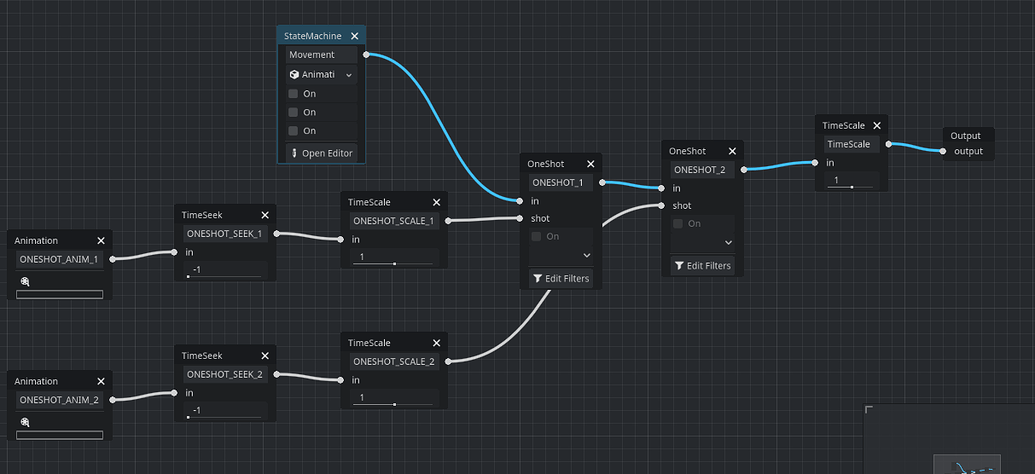Adjust the final TimeScale node slider
The width and height of the screenshot is (1035, 474).
click(851, 187)
